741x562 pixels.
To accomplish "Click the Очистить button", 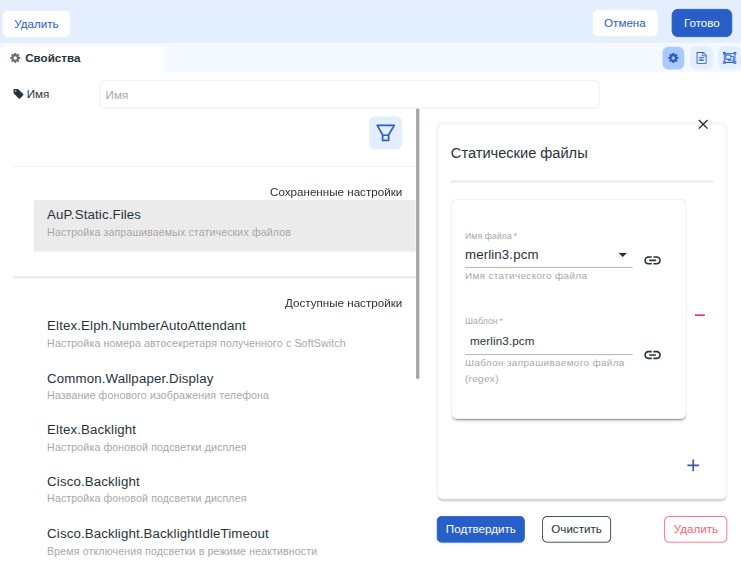I will pos(576,529).
